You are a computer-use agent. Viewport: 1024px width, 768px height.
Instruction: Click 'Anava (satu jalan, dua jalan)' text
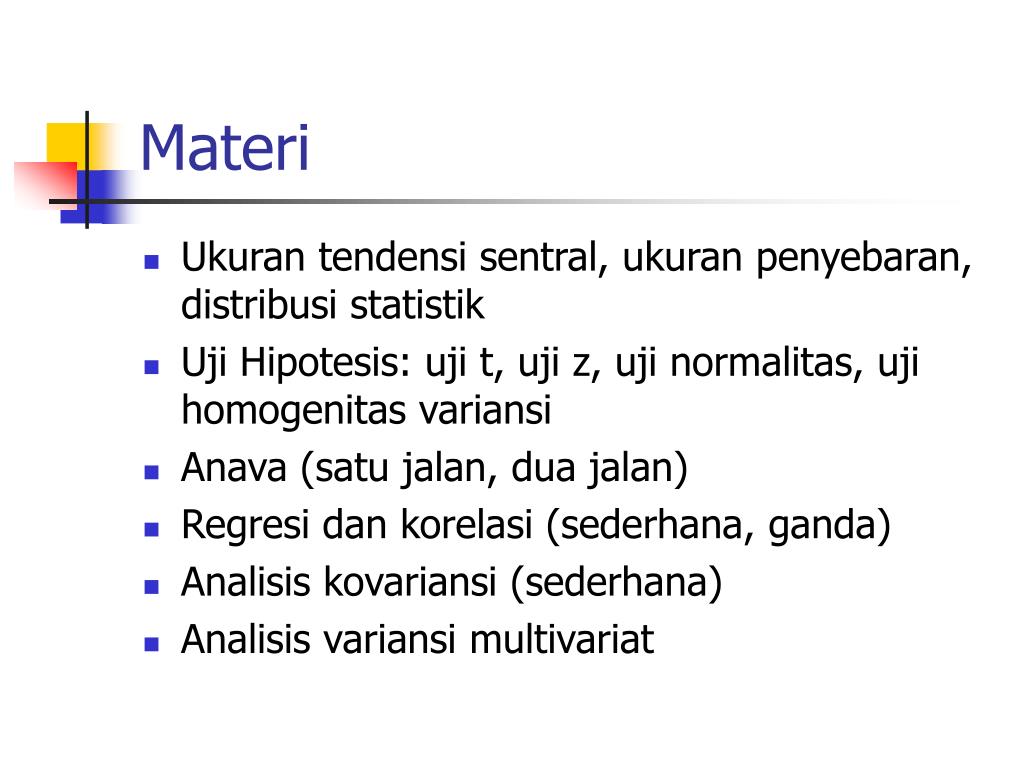(x=435, y=469)
